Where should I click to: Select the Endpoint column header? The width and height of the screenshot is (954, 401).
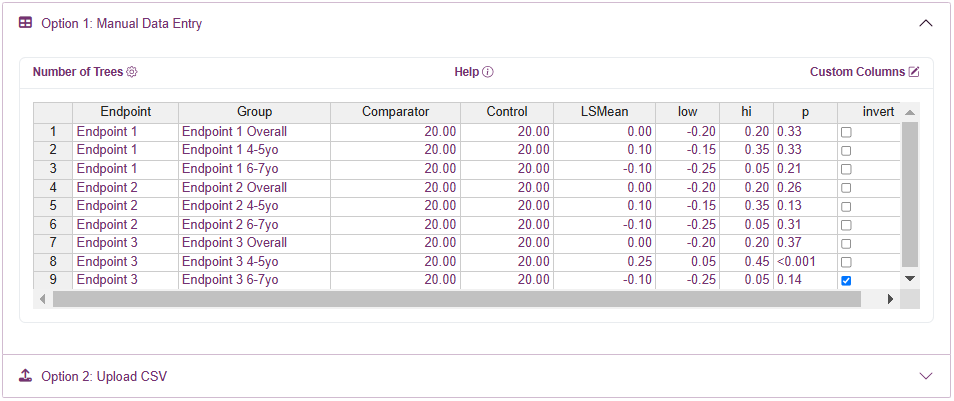click(125, 112)
